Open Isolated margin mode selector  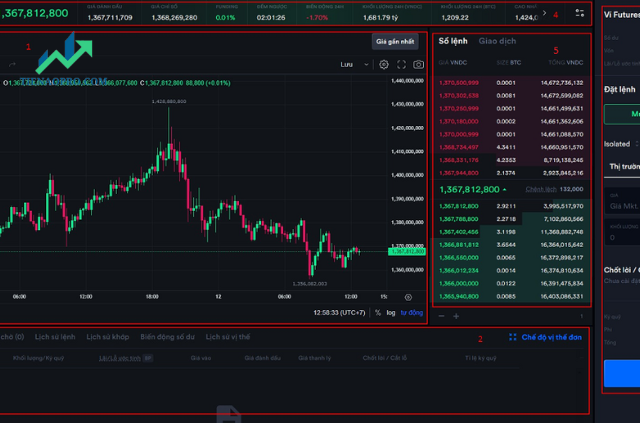point(621,144)
